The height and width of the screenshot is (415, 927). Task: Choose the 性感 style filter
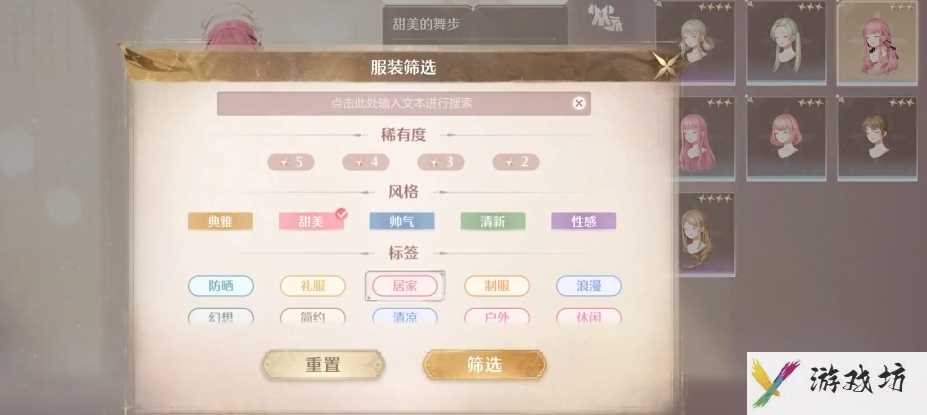click(x=584, y=222)
